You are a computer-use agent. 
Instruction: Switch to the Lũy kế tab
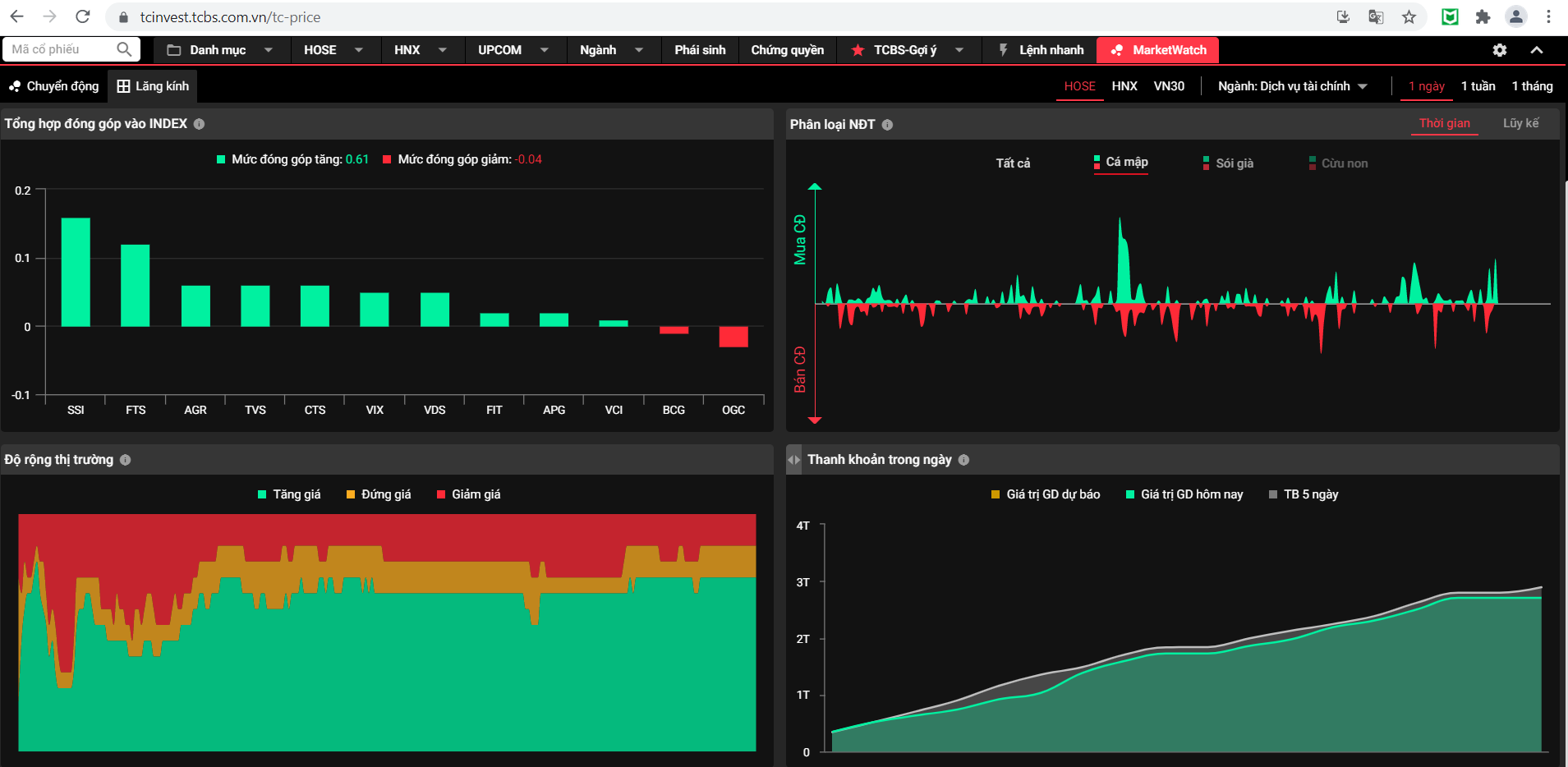click(1520, 123)
